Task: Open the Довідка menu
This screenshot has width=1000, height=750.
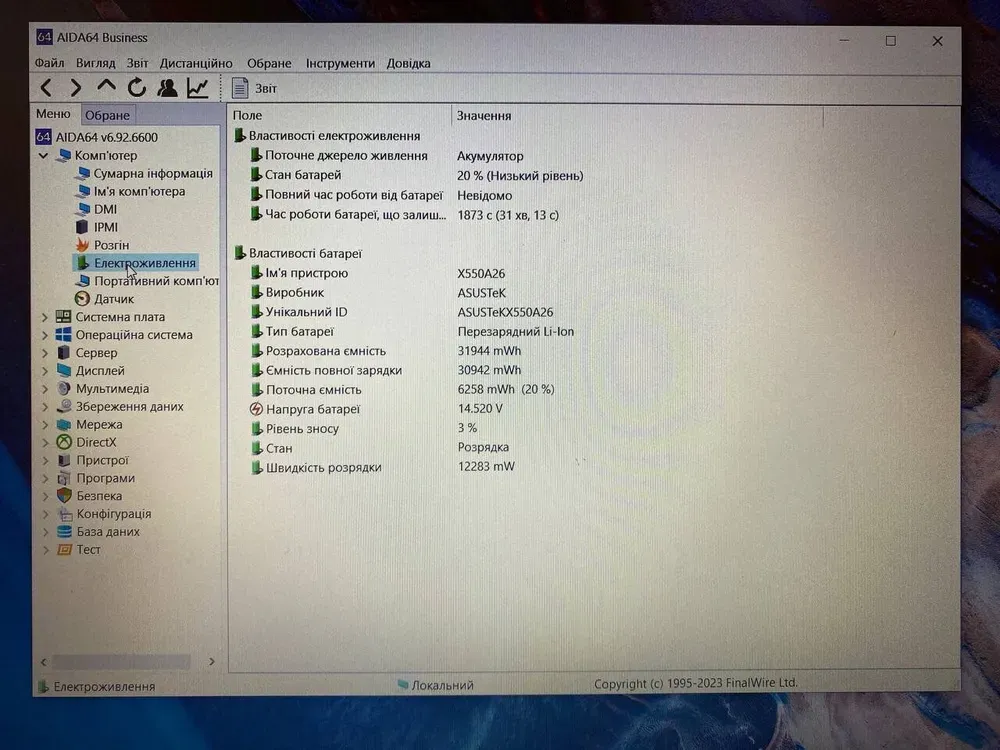Action: (x=408, y=64)
